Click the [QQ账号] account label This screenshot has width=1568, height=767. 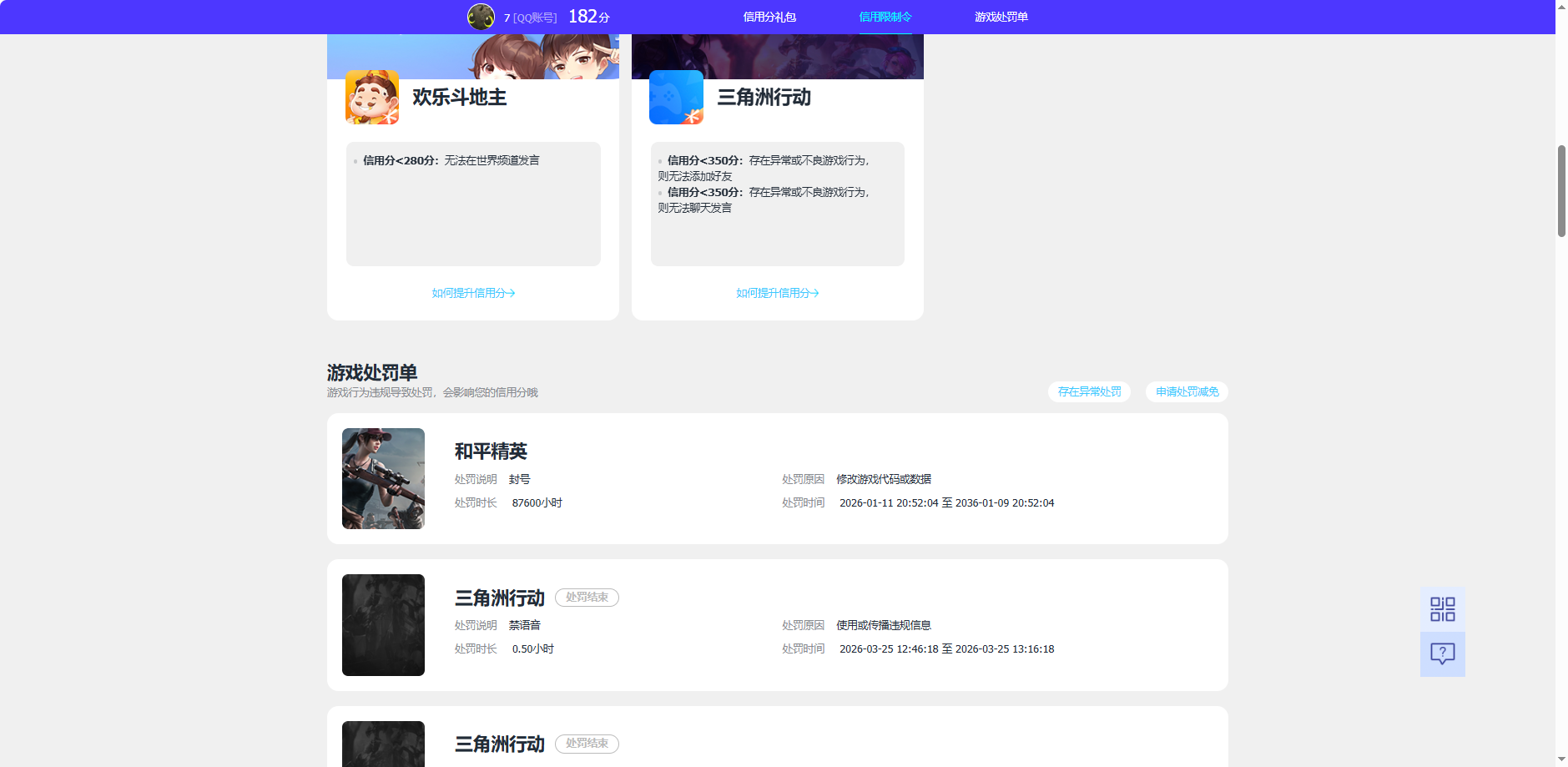pos(535,18)
